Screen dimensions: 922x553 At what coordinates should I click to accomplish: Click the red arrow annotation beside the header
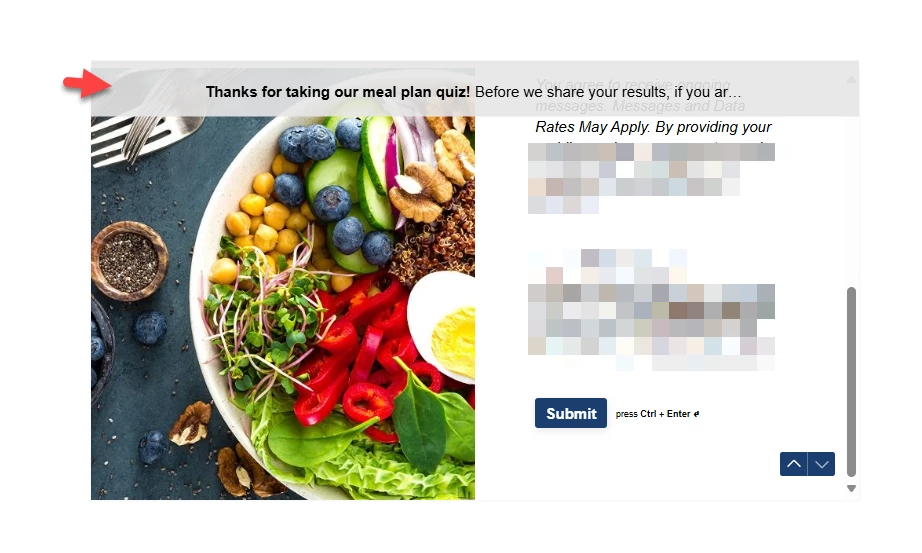87,84
